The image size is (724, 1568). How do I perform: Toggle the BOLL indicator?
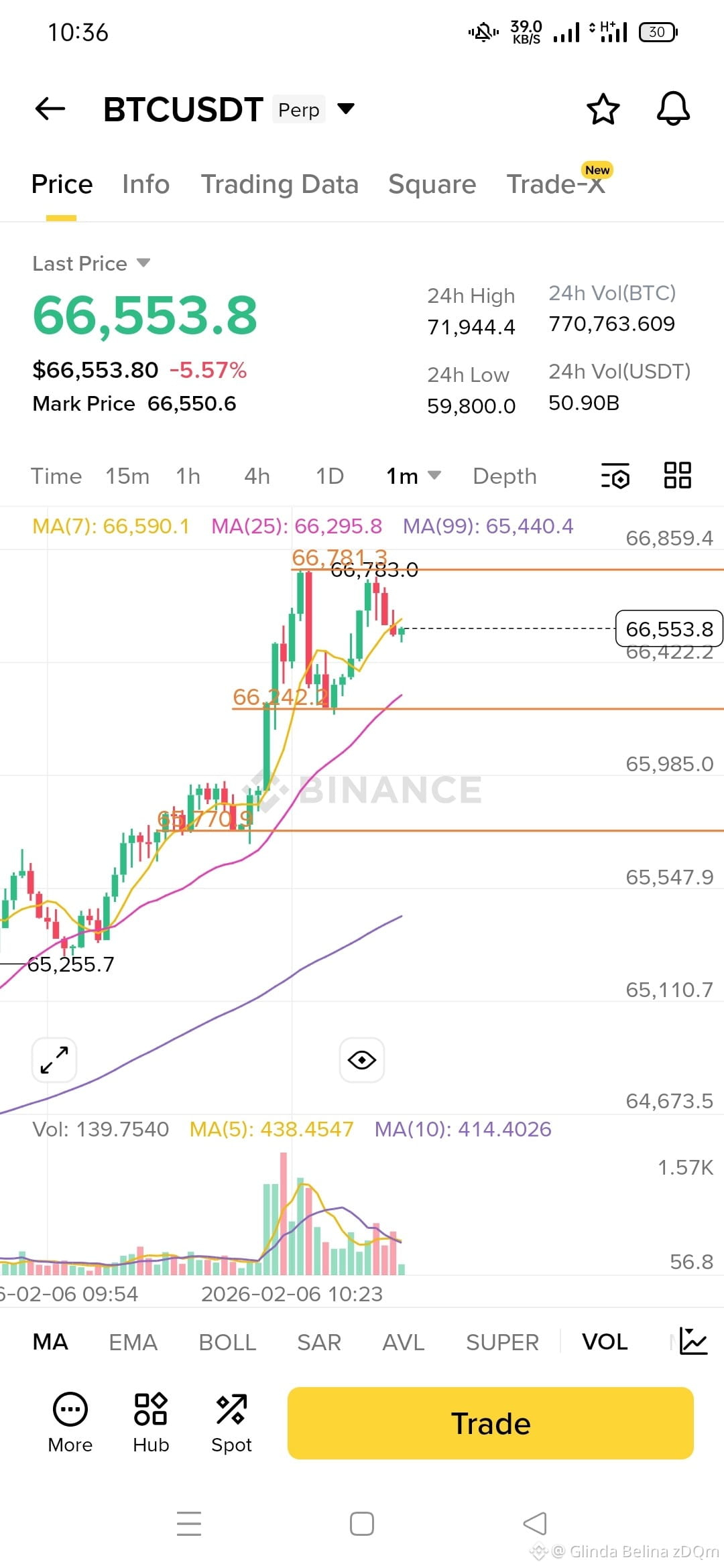[227, 1342]
